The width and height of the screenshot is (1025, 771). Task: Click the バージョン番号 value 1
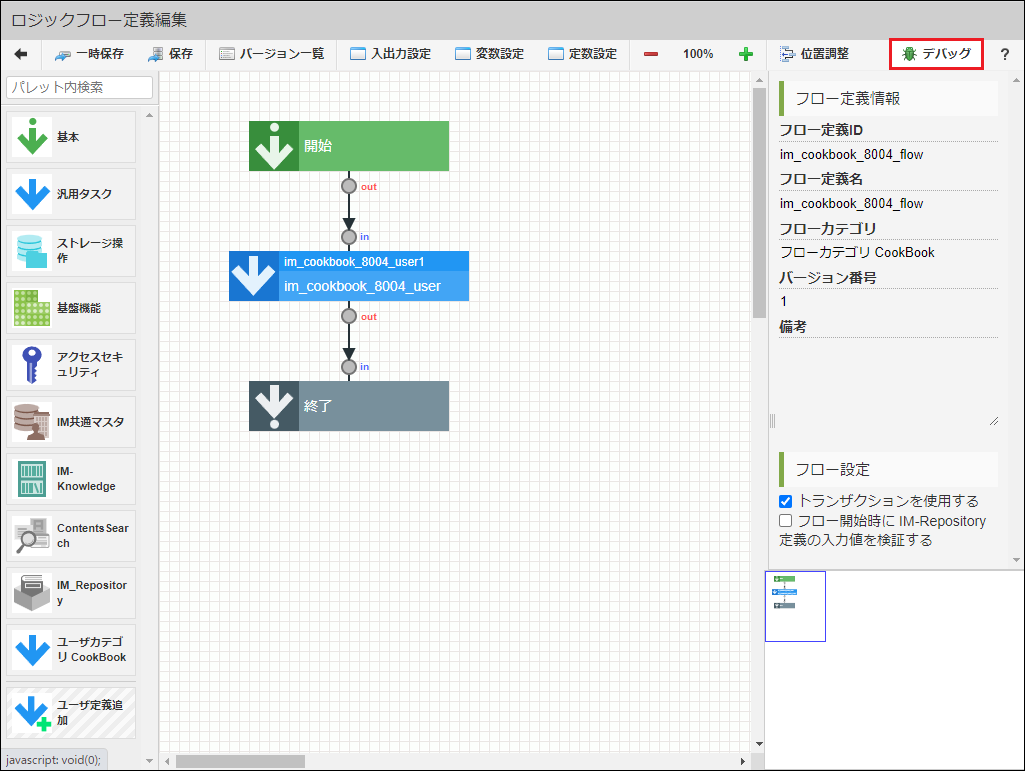coord(784,301)
